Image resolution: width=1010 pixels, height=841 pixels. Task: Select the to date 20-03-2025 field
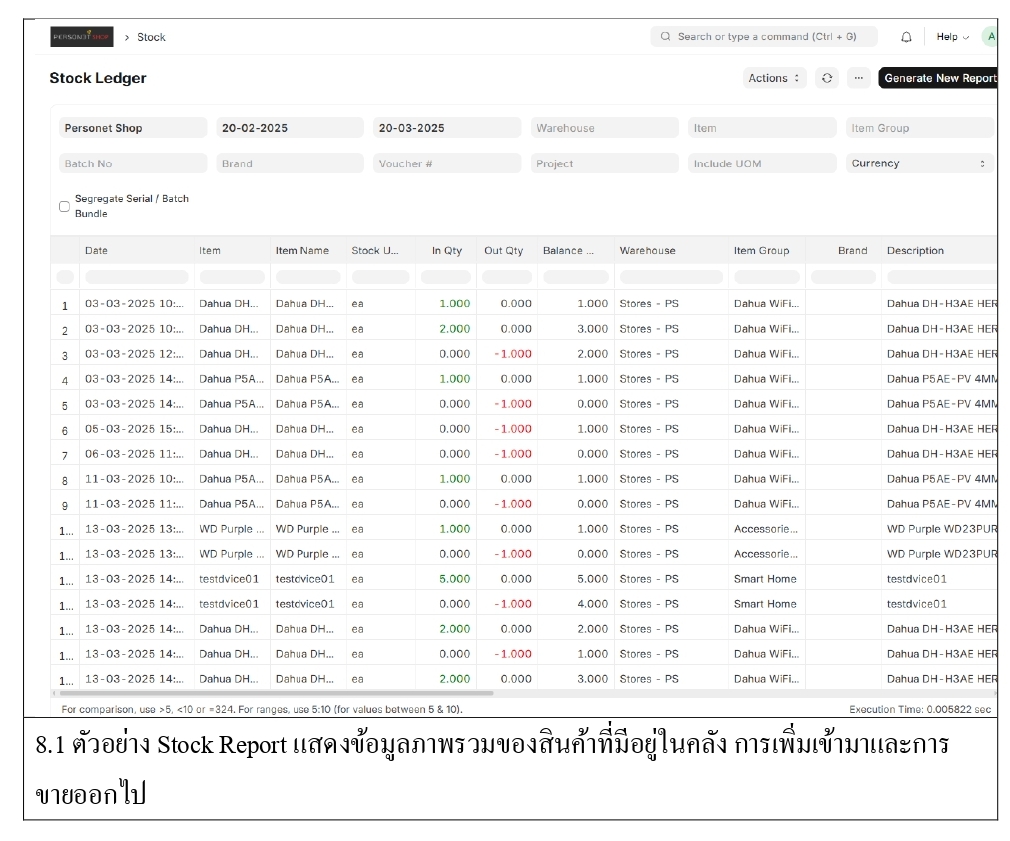[x=447, y=128]
